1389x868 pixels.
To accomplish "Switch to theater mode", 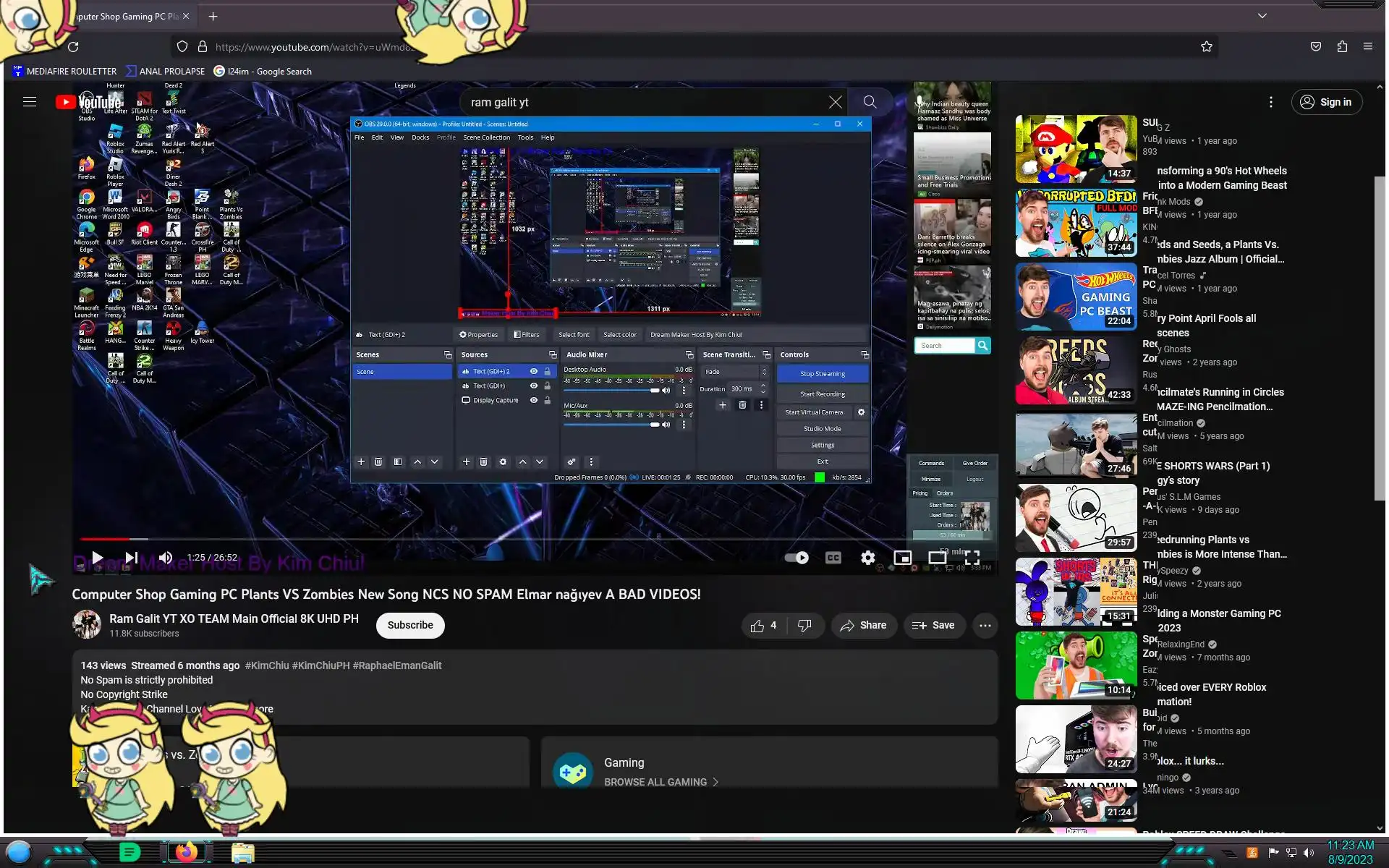I will (x=937, y=557).
